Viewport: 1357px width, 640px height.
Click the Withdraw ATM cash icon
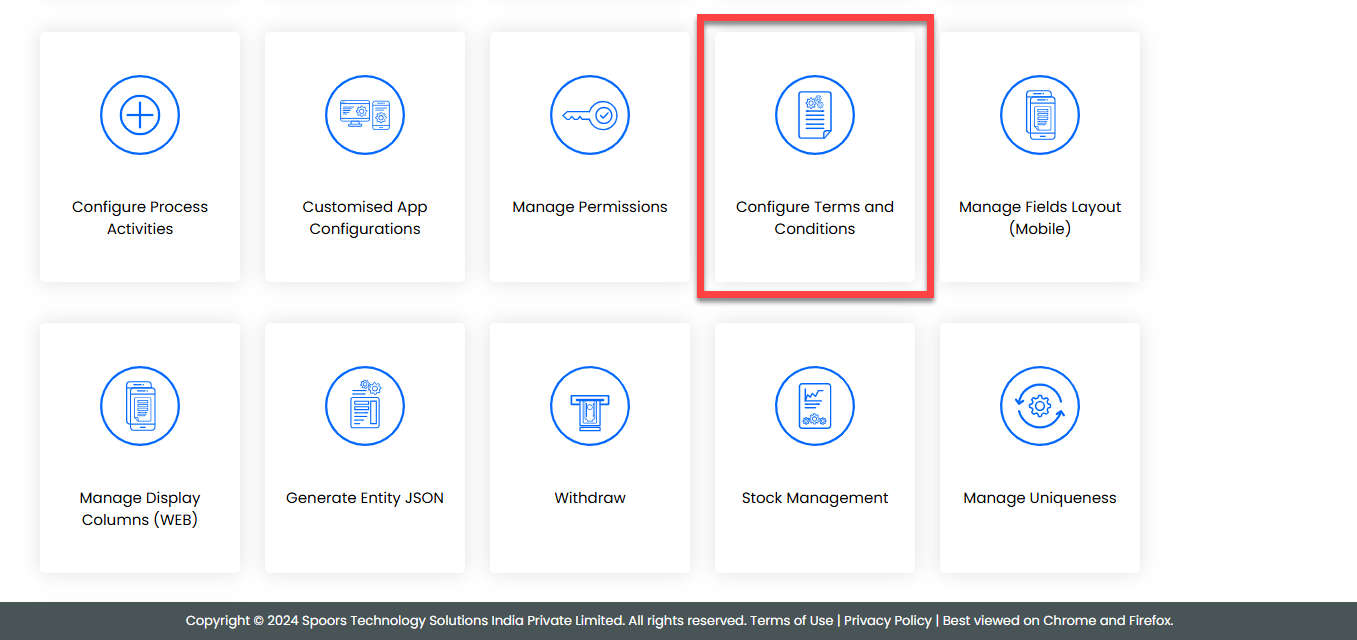590,406
